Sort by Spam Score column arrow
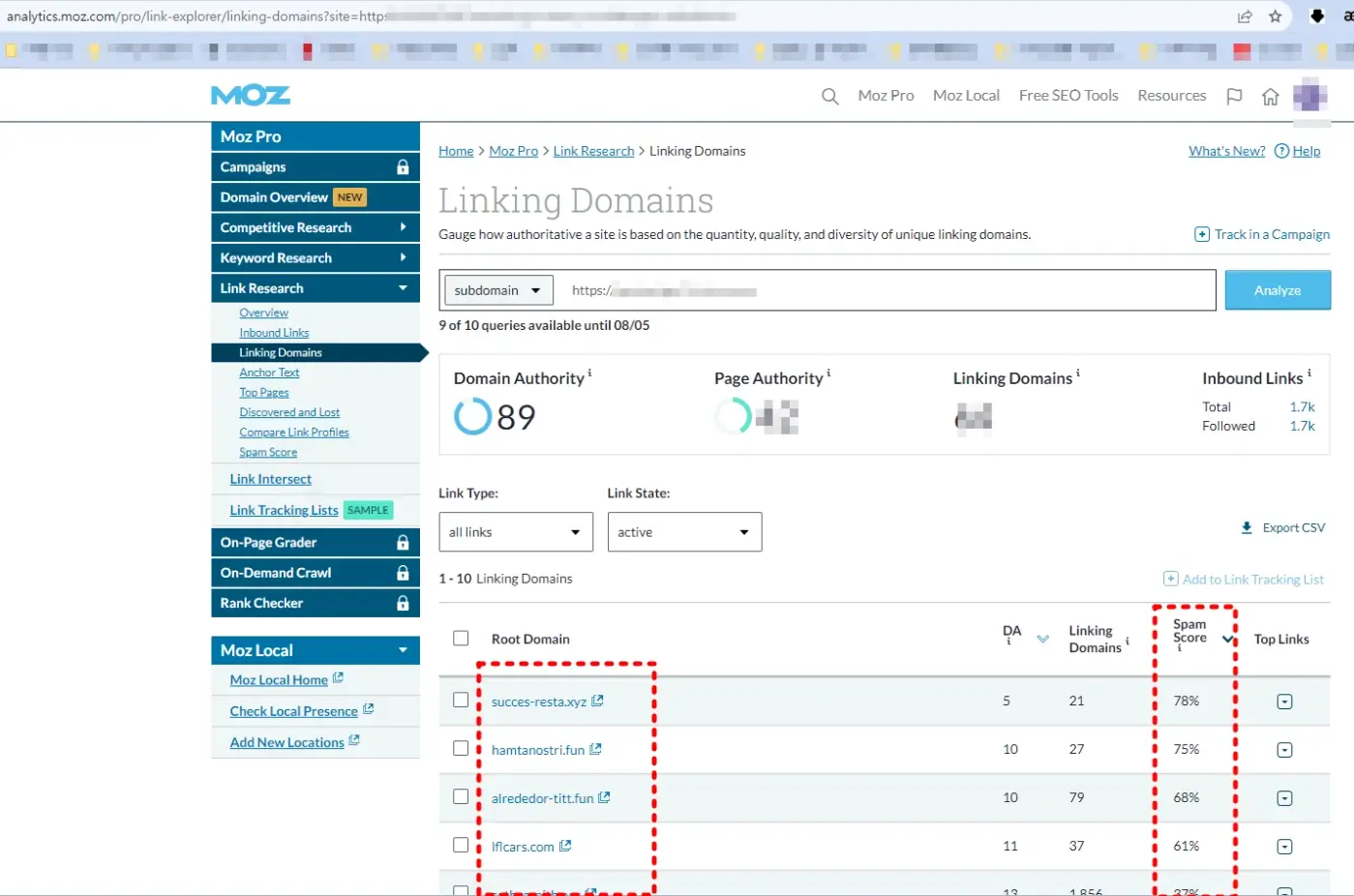Viewport: 1354px width, 896px height. click(1228, 639)
